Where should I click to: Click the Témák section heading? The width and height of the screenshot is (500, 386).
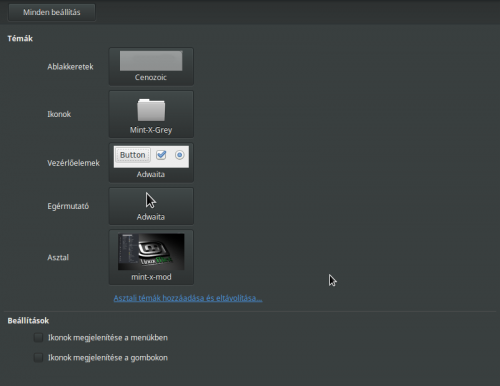coord(20,39)
